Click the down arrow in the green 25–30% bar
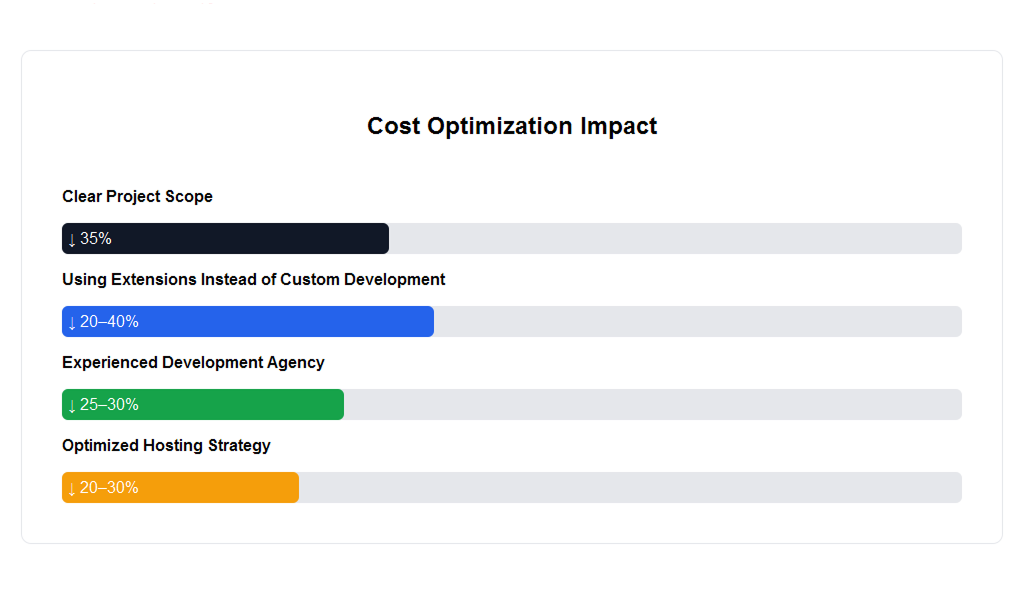The image size is (1024, 594). coord(72,405)
